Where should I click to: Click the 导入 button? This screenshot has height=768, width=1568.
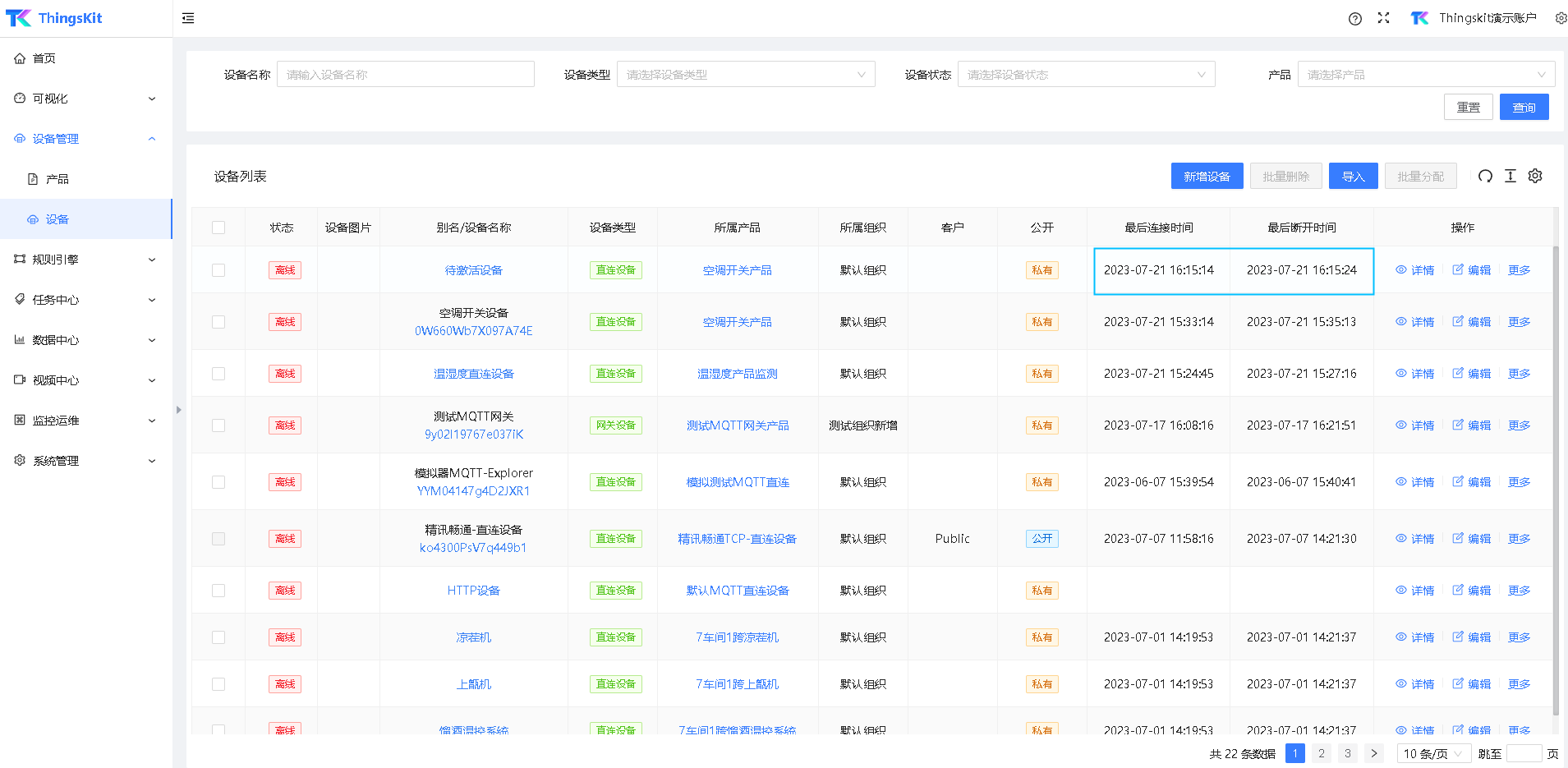click(1353, 176)
